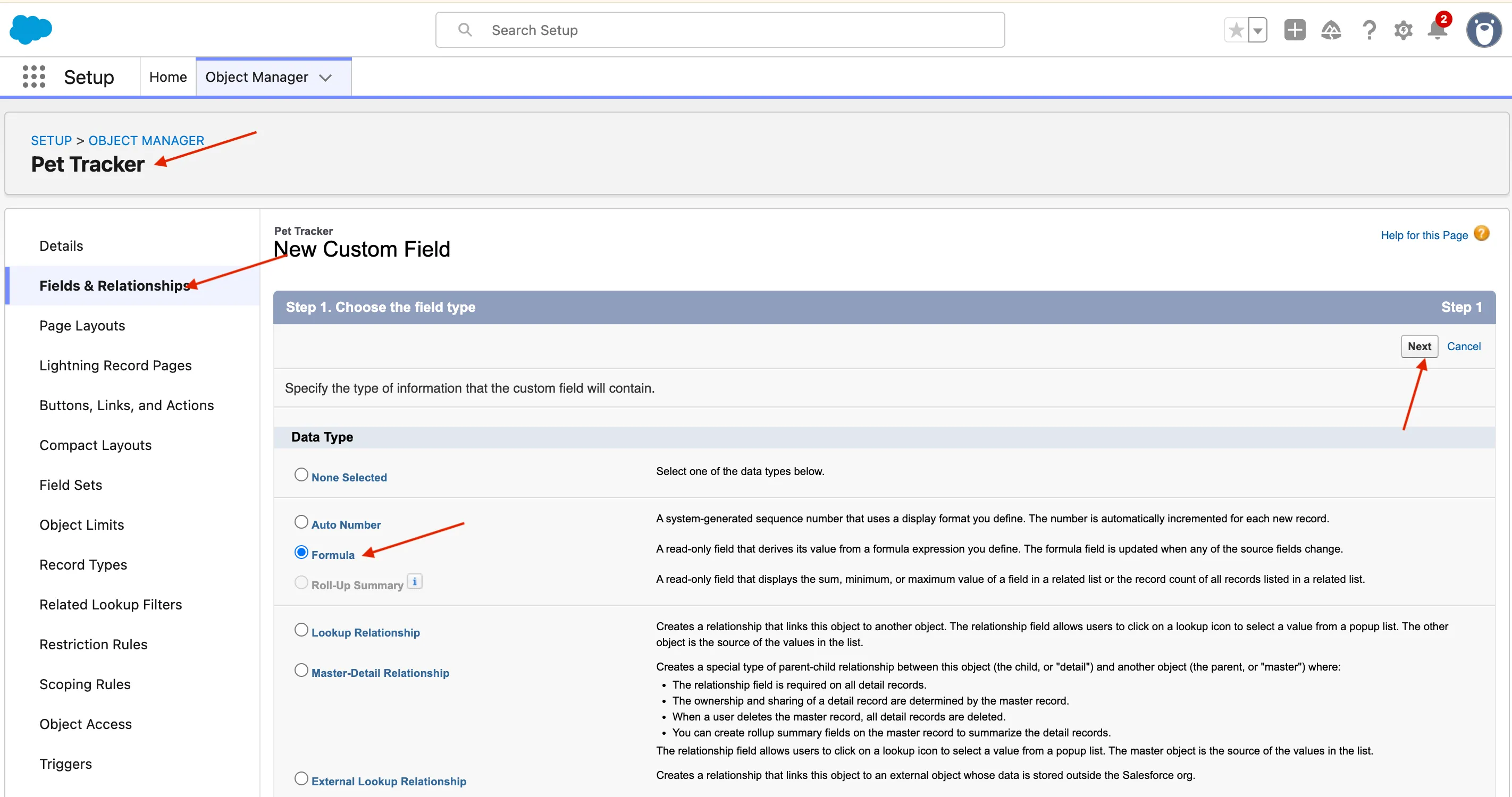Open Trailhead guidance center icon
Viewport: 1512px width, 797px height.
[1331, 30]
